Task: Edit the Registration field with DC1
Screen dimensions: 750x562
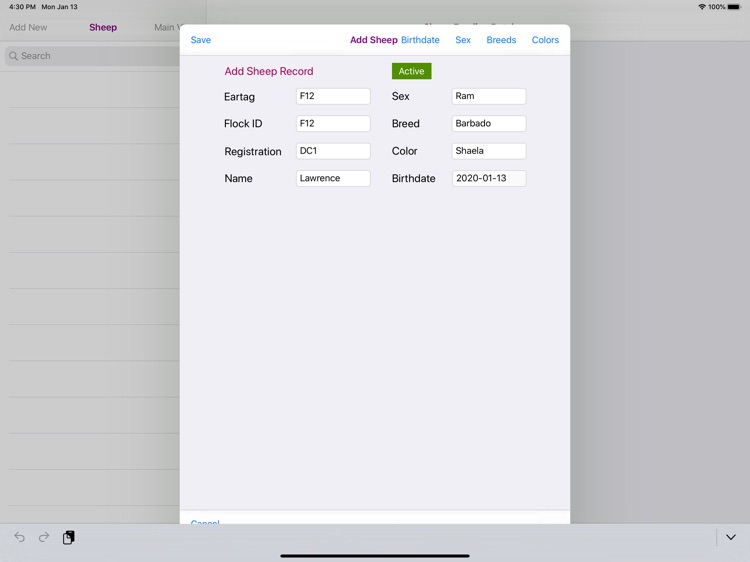Action: [x=333, y=151]
